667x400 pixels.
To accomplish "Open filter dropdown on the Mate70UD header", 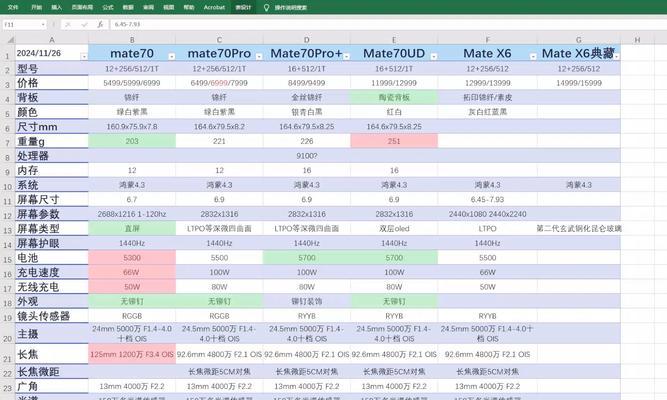I will coord(433,56).
